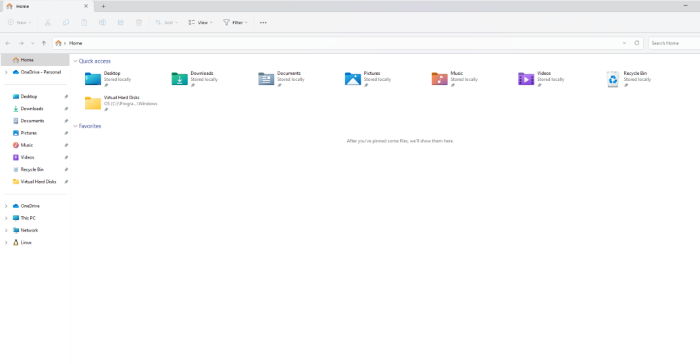The height and width of the screenshot is (364, 700).
Task: Expand the Network tree node
Action: (6, 230)
